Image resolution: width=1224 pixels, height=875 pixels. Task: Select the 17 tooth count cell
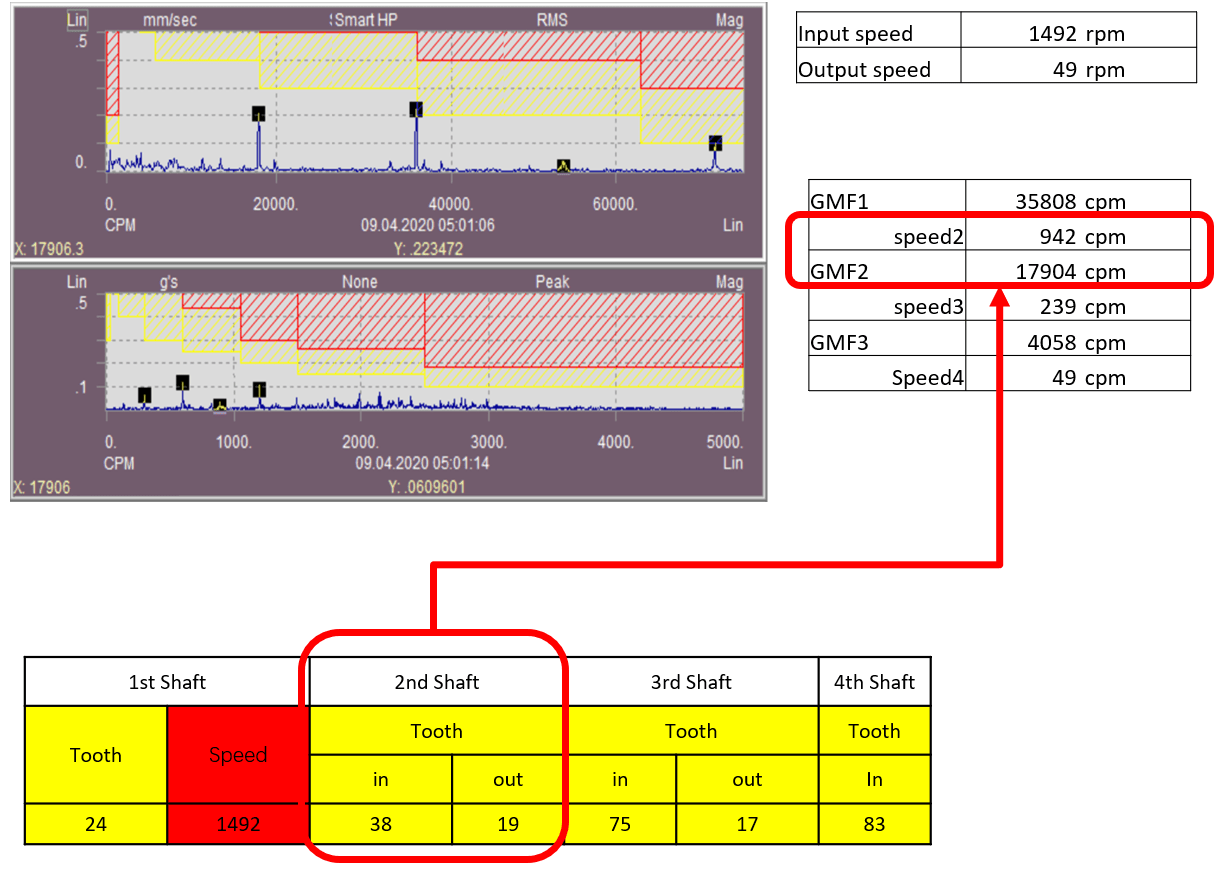tap(747, 825)
